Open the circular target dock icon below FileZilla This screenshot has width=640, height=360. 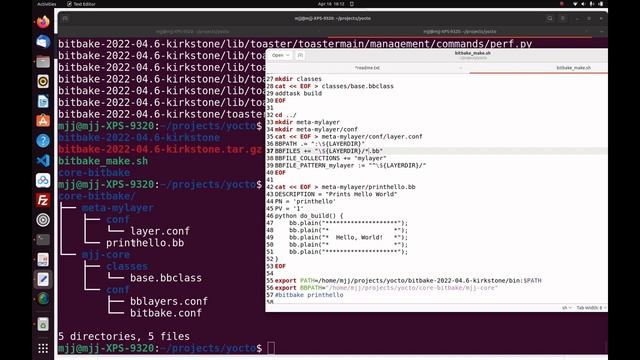(x=43, y=220)
